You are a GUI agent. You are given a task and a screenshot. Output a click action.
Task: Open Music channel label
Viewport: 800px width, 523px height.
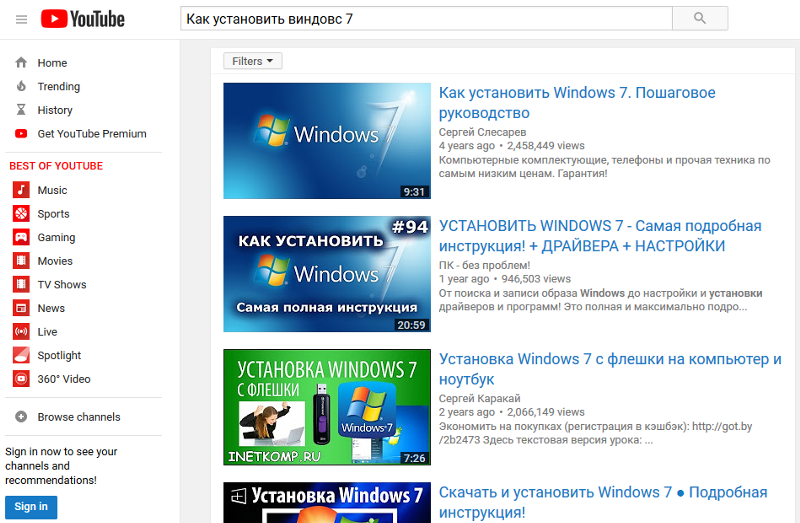(x=52, y=190)
